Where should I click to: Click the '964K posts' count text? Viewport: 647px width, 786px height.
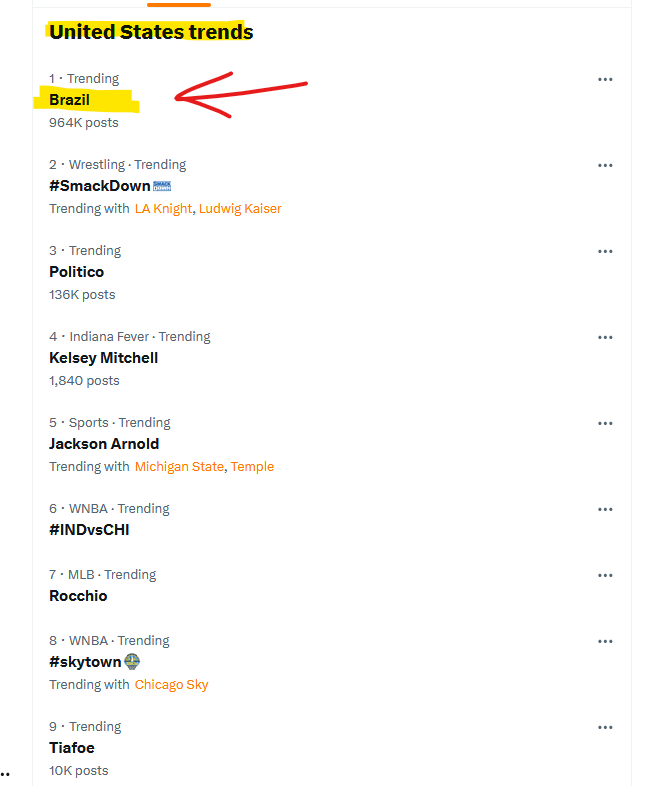84,123
